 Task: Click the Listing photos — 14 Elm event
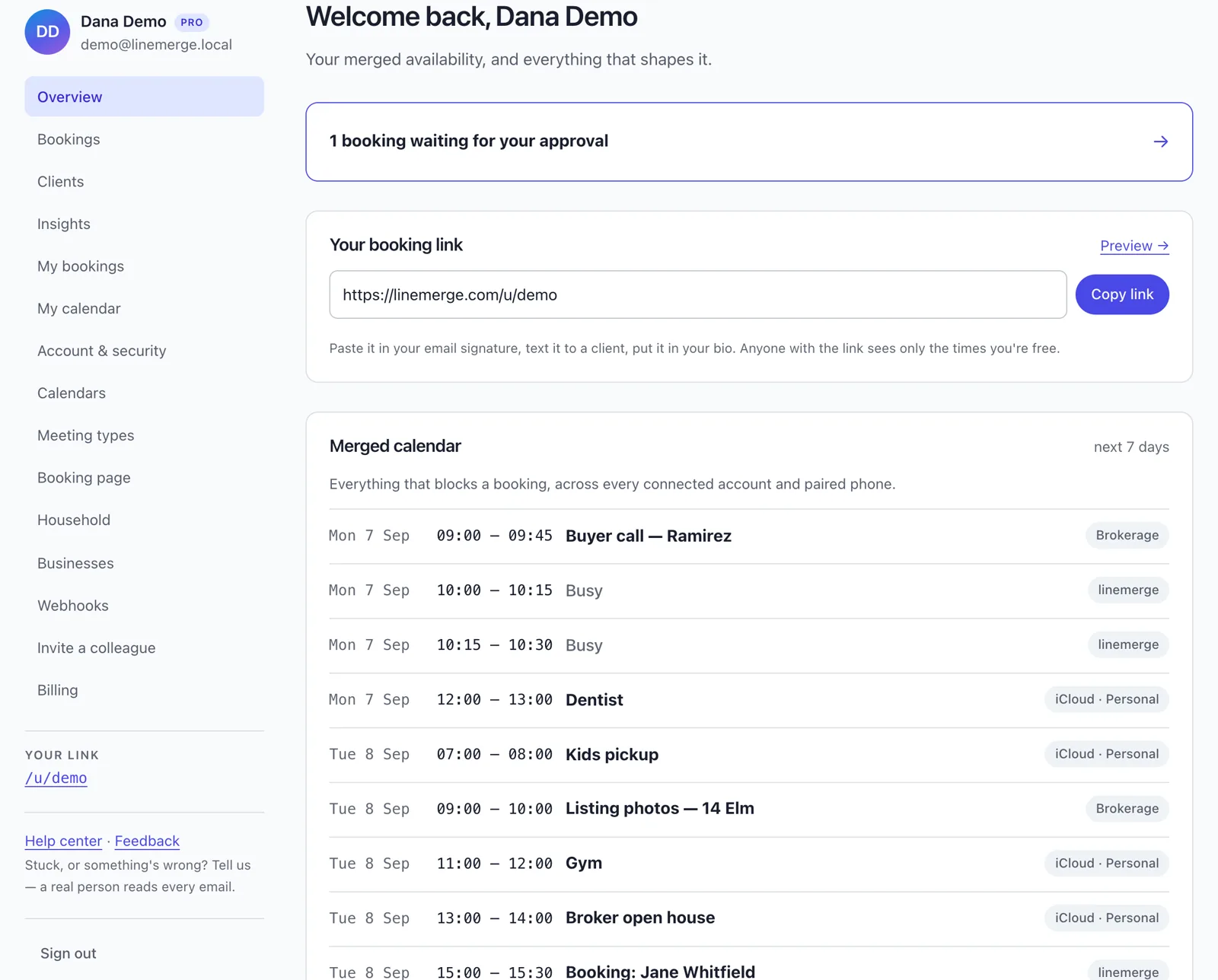660,809
